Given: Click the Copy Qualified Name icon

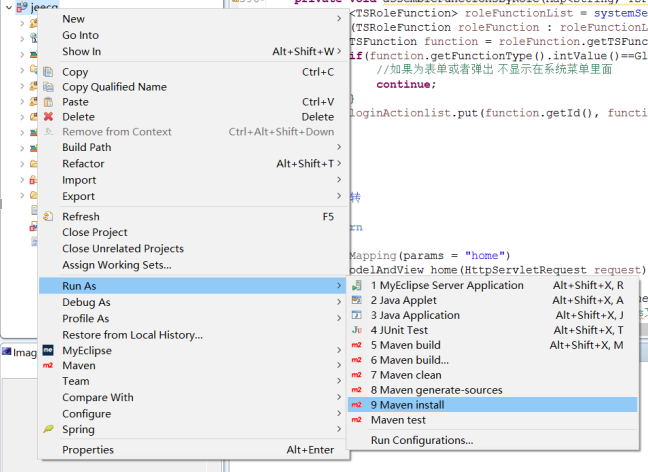Looking at the screenshot, I should [48, 87].
